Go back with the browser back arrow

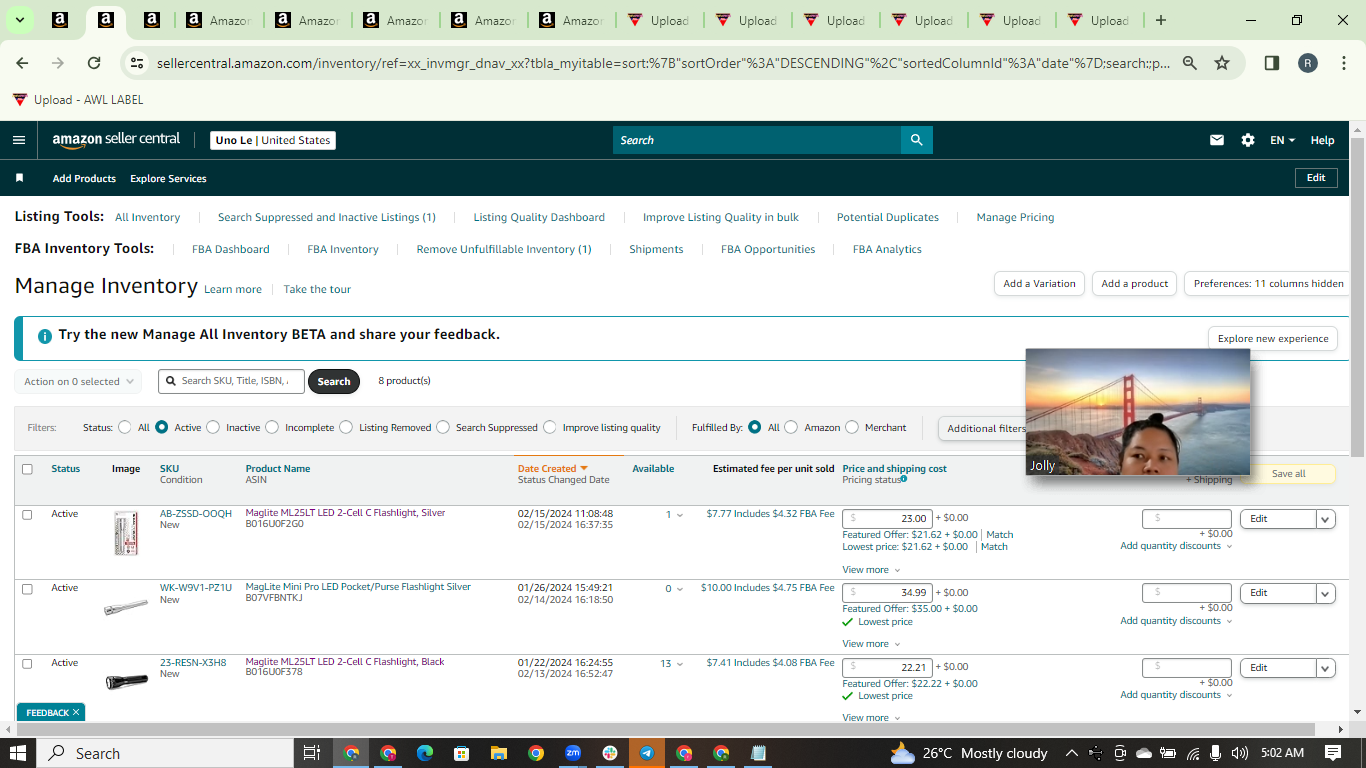[x=22, y=63]
